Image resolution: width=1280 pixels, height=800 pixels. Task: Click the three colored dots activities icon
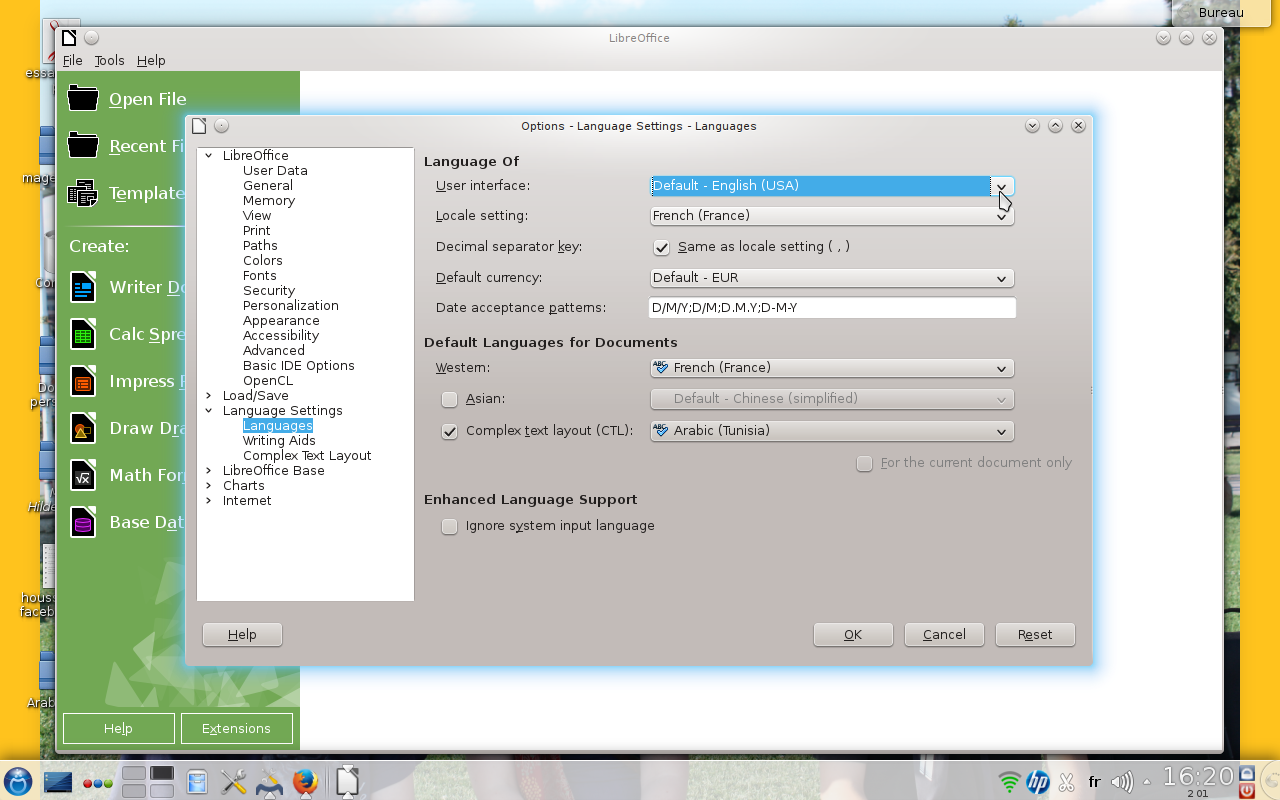point(98,783)
